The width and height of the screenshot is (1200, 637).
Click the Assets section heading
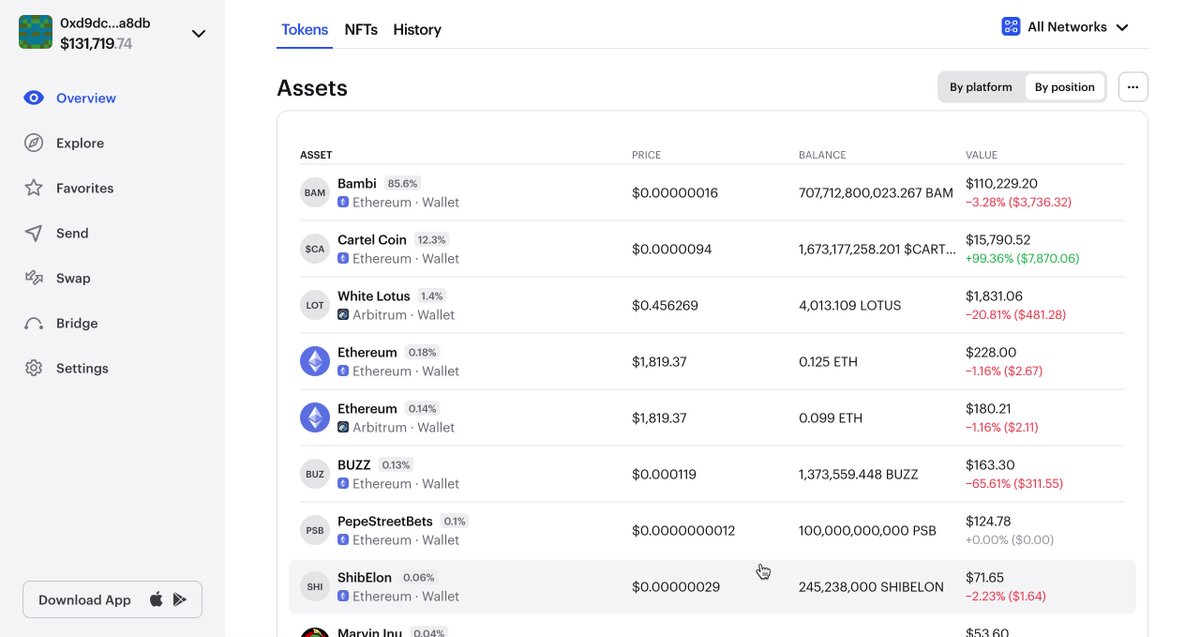click(312, 88)
